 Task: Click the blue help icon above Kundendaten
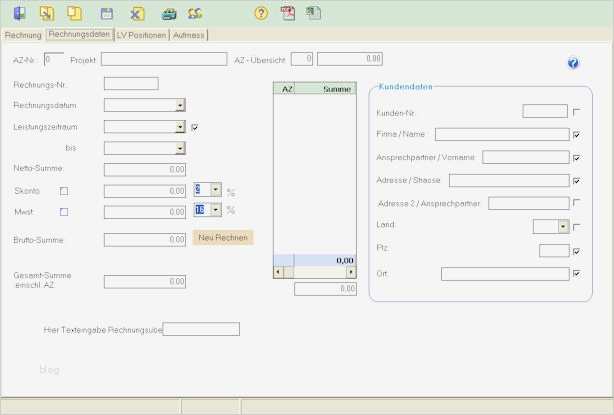(573, 63)
